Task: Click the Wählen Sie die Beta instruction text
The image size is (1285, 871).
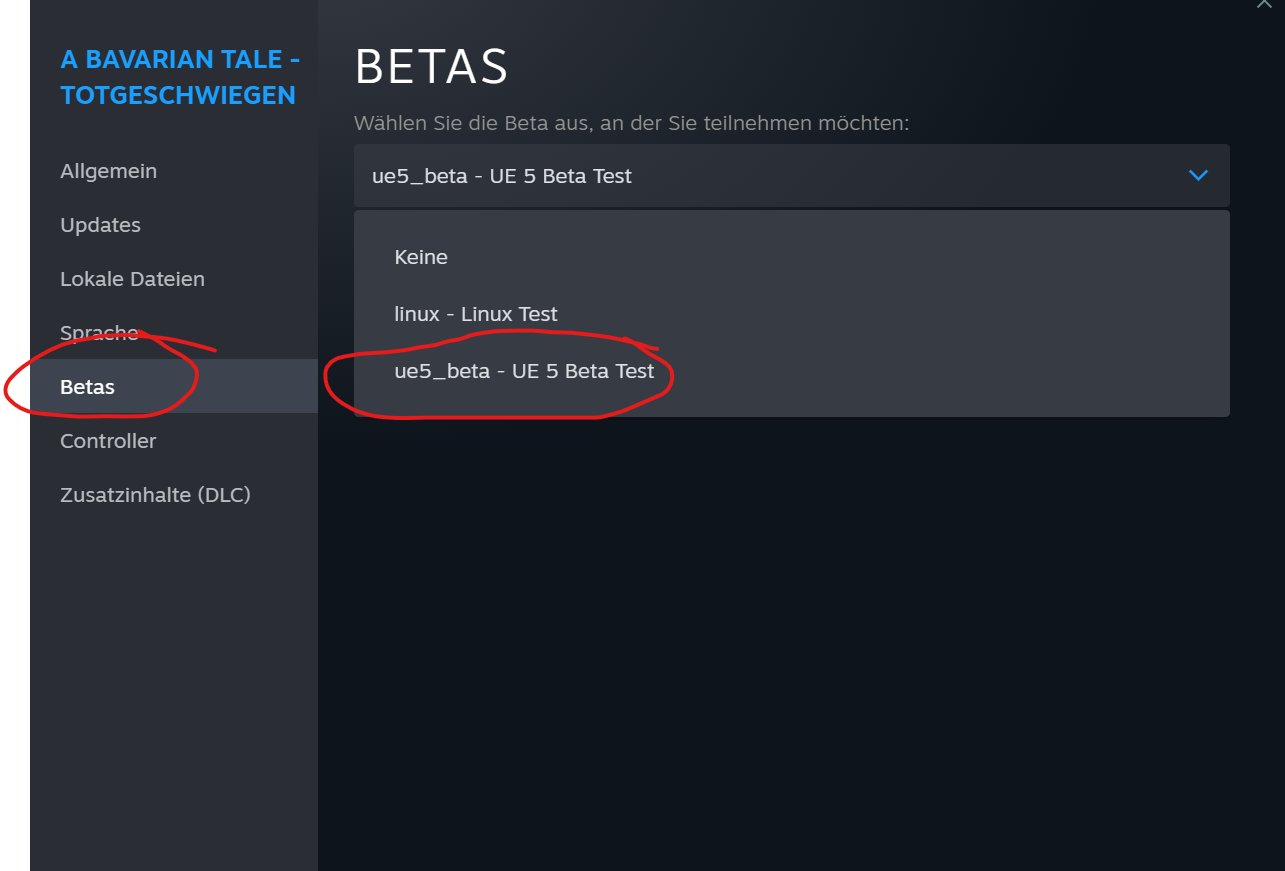Action: point(631,123)
